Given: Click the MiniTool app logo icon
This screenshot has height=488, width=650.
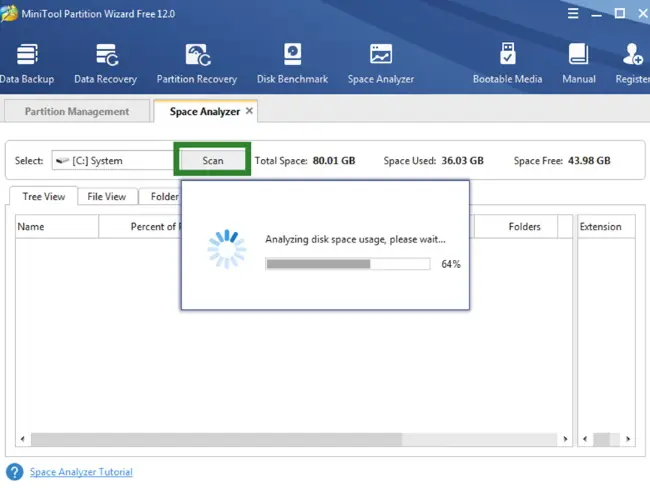Looking at the screenshot, I should (9, 13).
